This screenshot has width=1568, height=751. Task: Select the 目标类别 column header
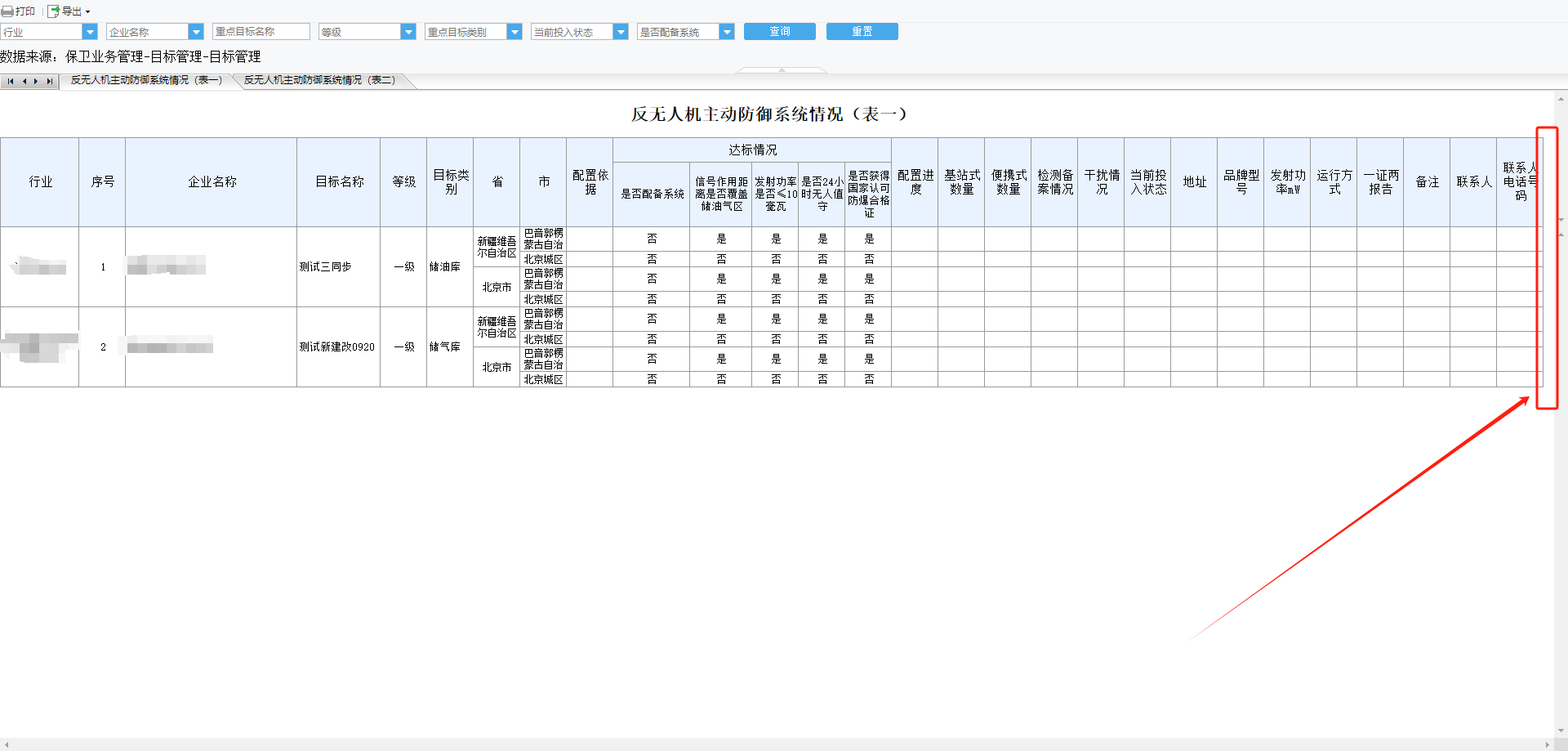pyautogui.click(x=450, y=182)
